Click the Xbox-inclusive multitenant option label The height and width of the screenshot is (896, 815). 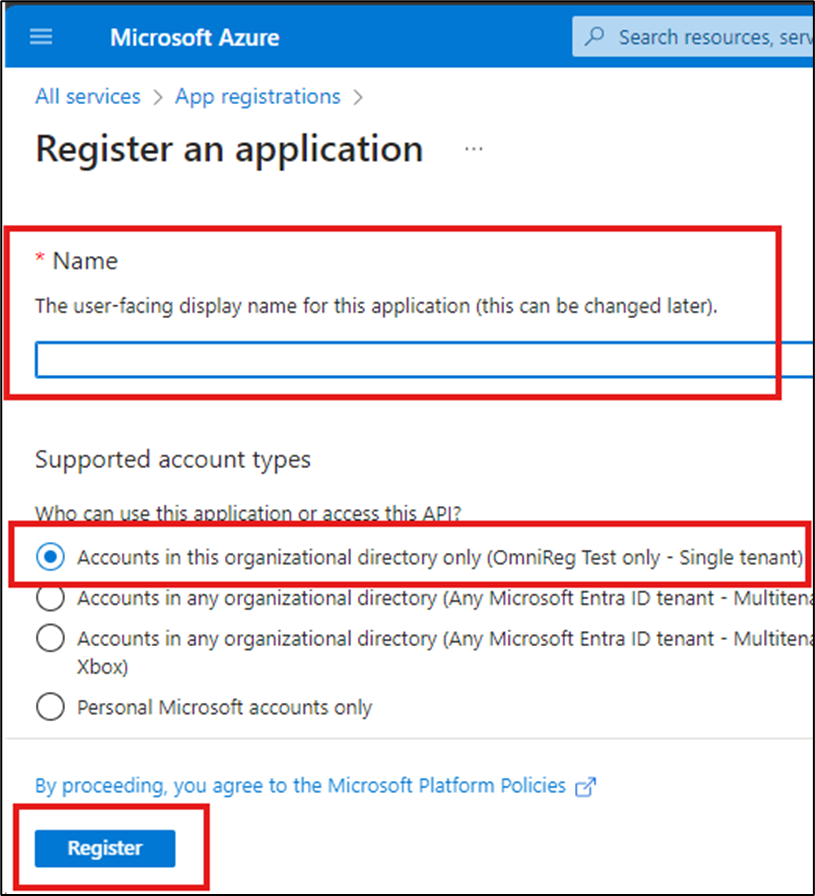pos(400,638)
